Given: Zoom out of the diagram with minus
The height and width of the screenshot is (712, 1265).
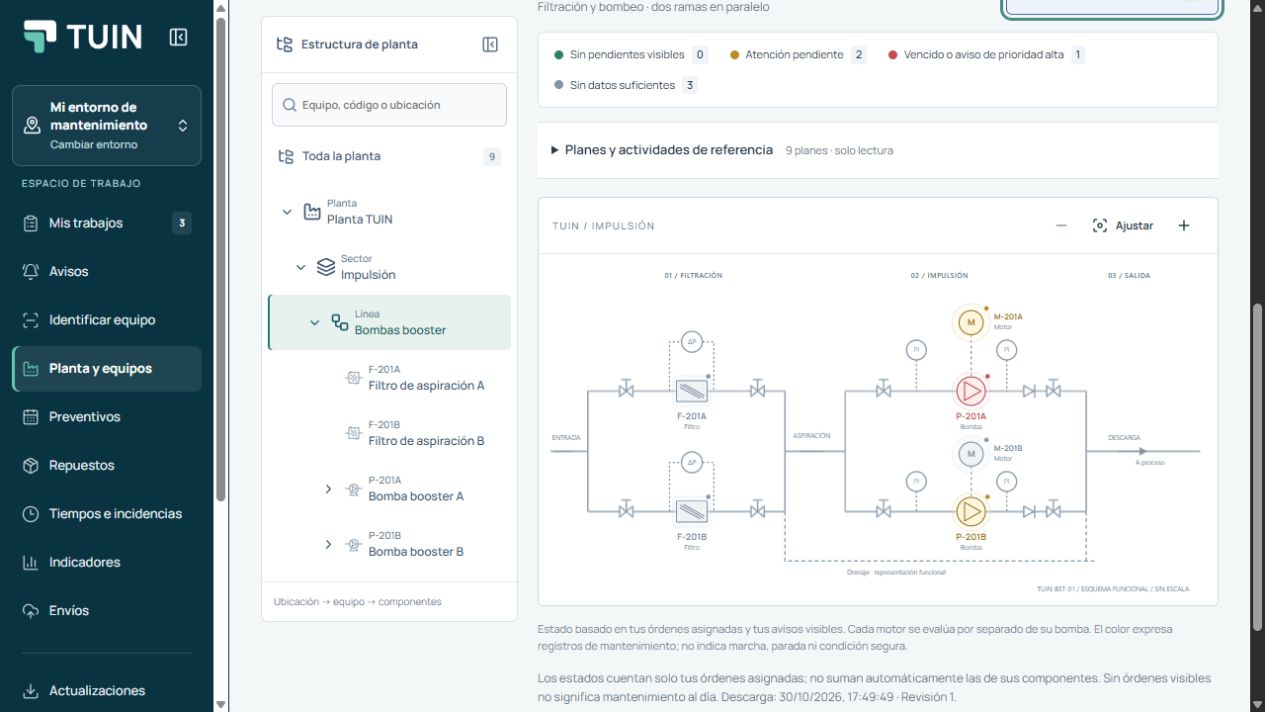Looking at the screenshot, I should [1061, 226].
